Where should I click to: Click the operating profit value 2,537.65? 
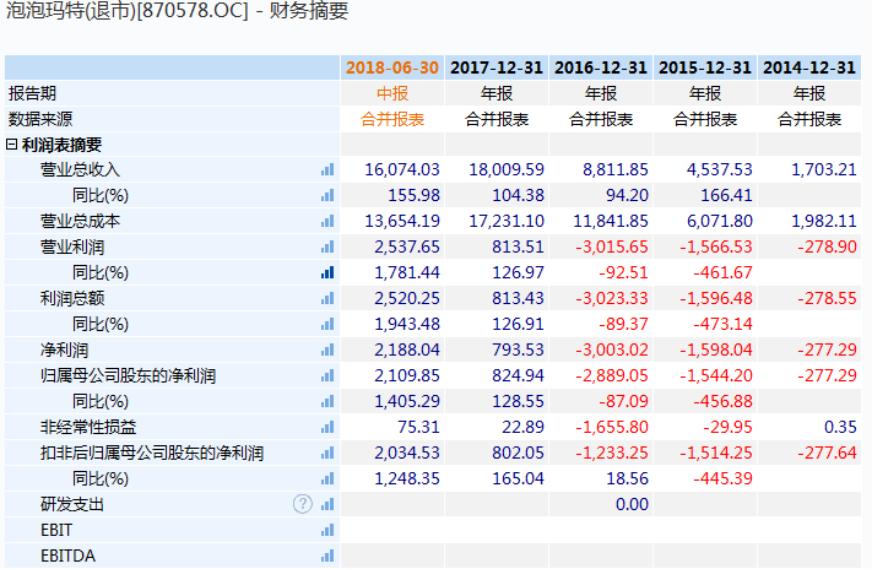point(406,247)
